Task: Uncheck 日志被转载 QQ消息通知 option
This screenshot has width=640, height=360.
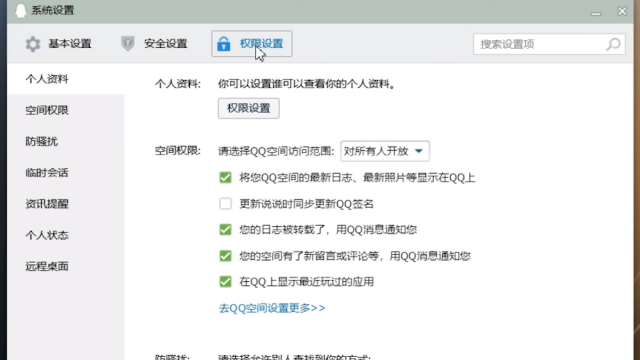Action: [225, 229]
